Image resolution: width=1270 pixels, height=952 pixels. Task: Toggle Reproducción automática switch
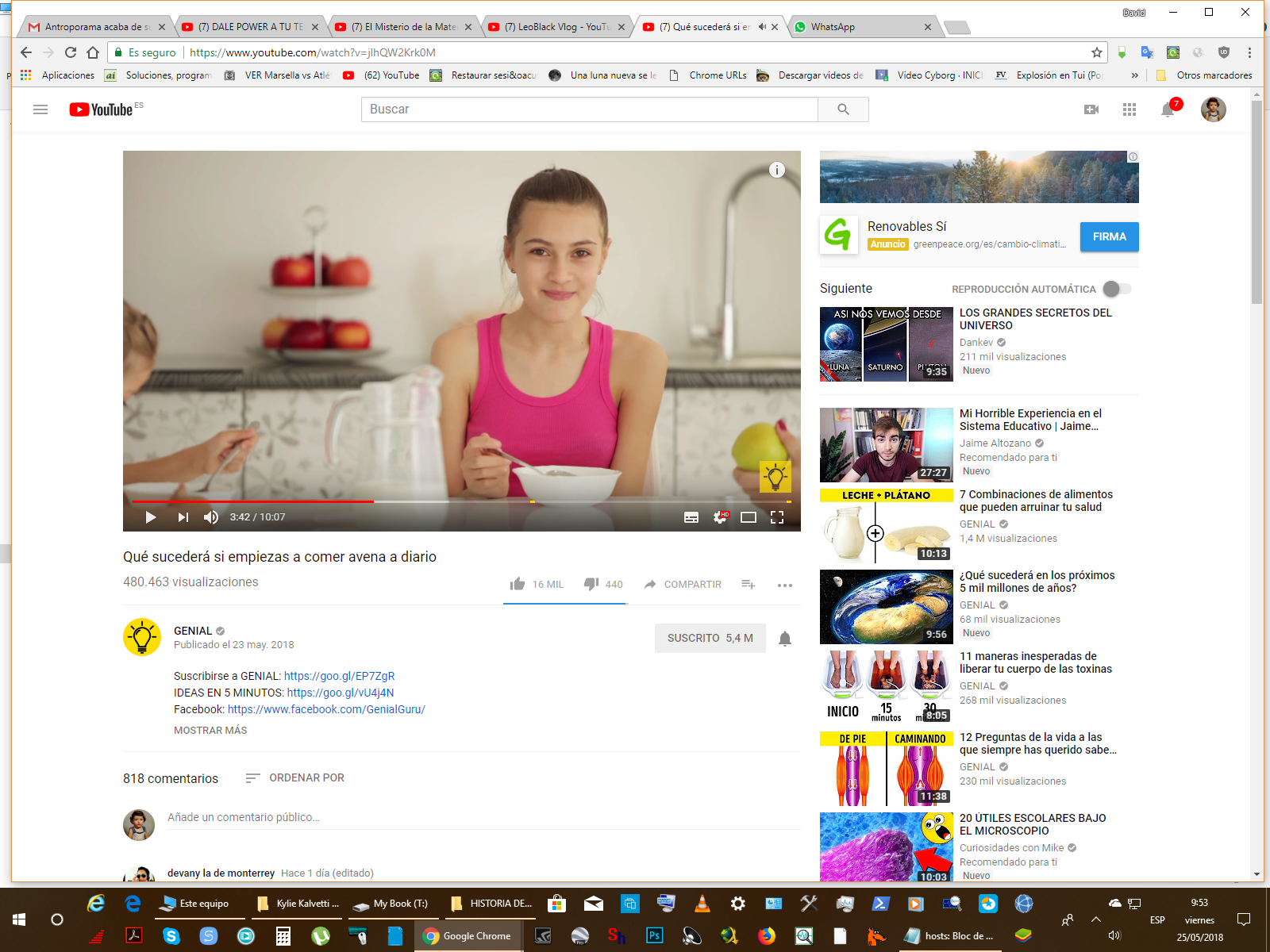[1117, 289]
